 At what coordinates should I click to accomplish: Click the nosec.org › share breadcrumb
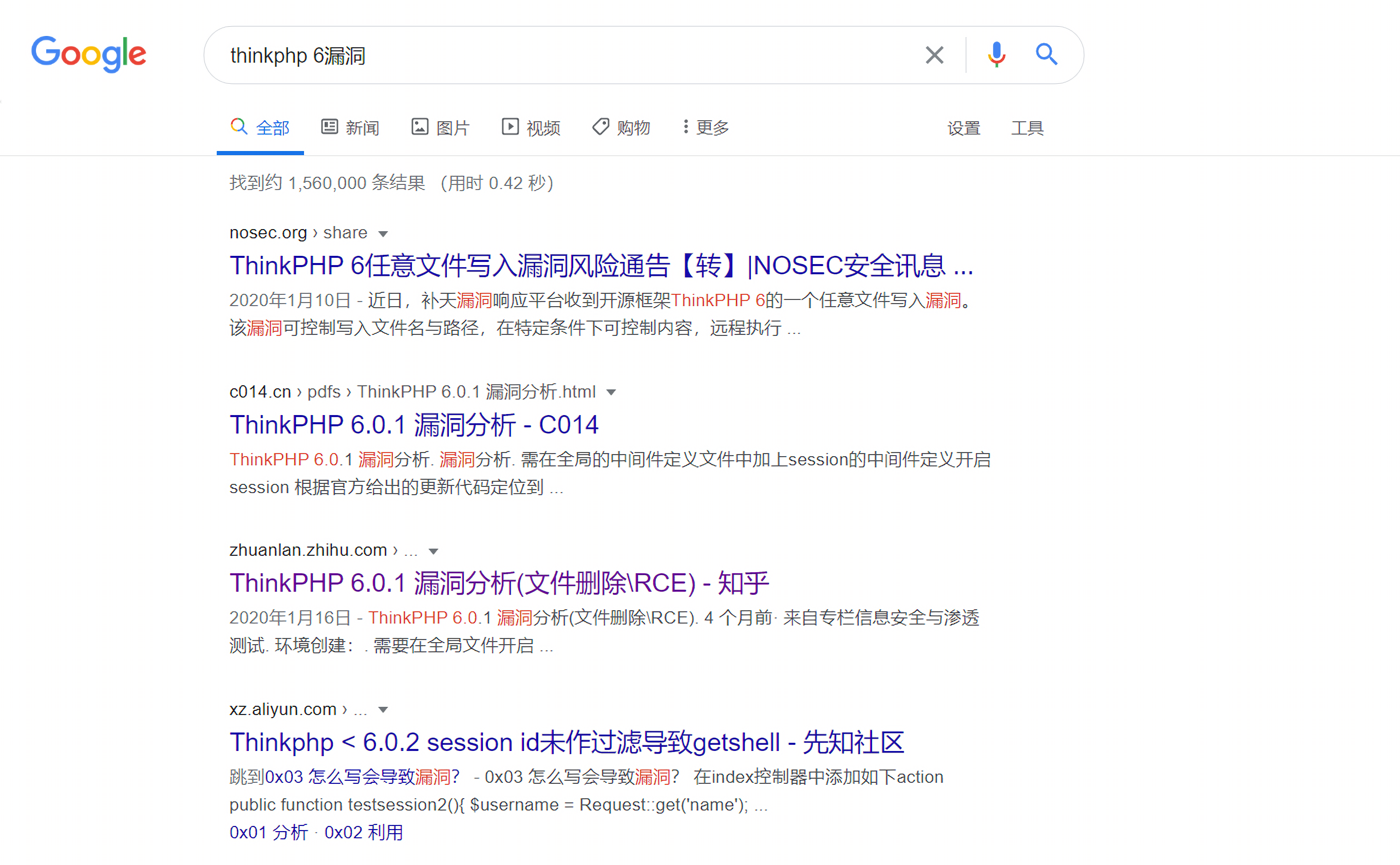[x=298, y=233]
